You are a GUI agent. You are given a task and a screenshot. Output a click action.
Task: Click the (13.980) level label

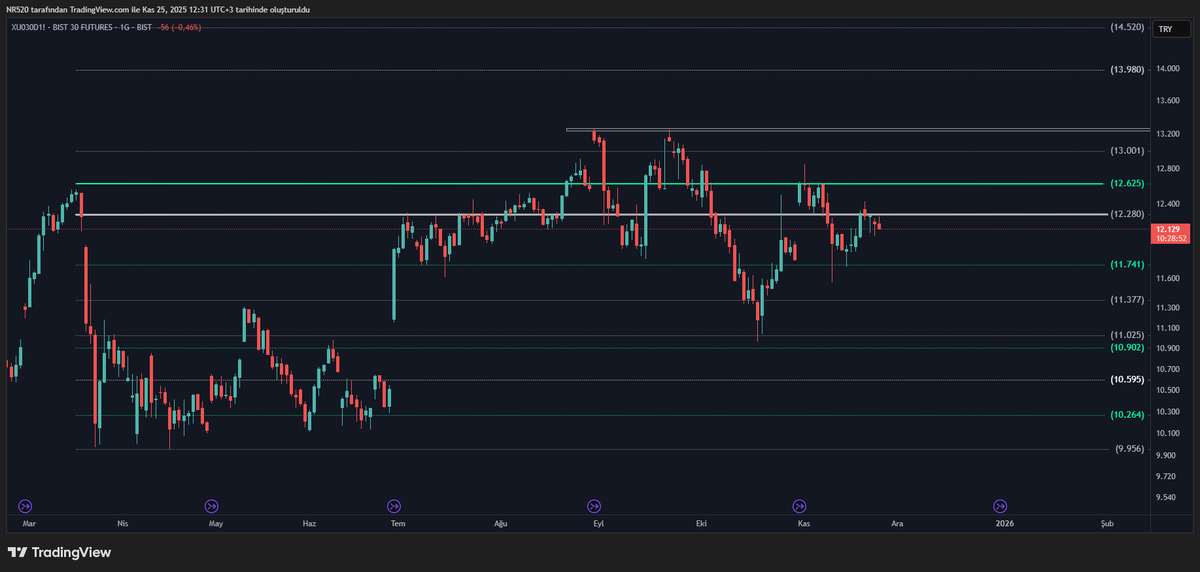pos(1127,69)
